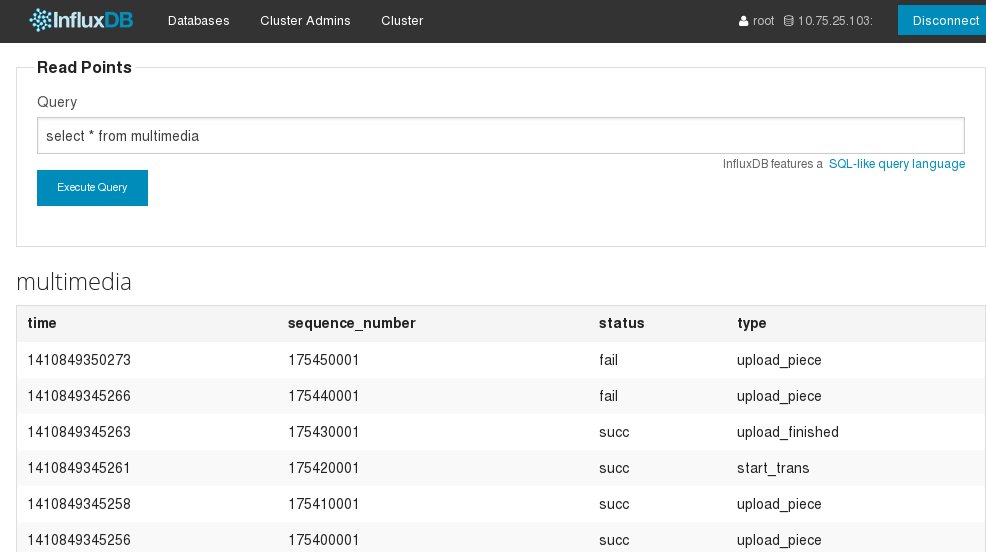
Task: Select time value 1410849350273
Action: pos(79,360)
